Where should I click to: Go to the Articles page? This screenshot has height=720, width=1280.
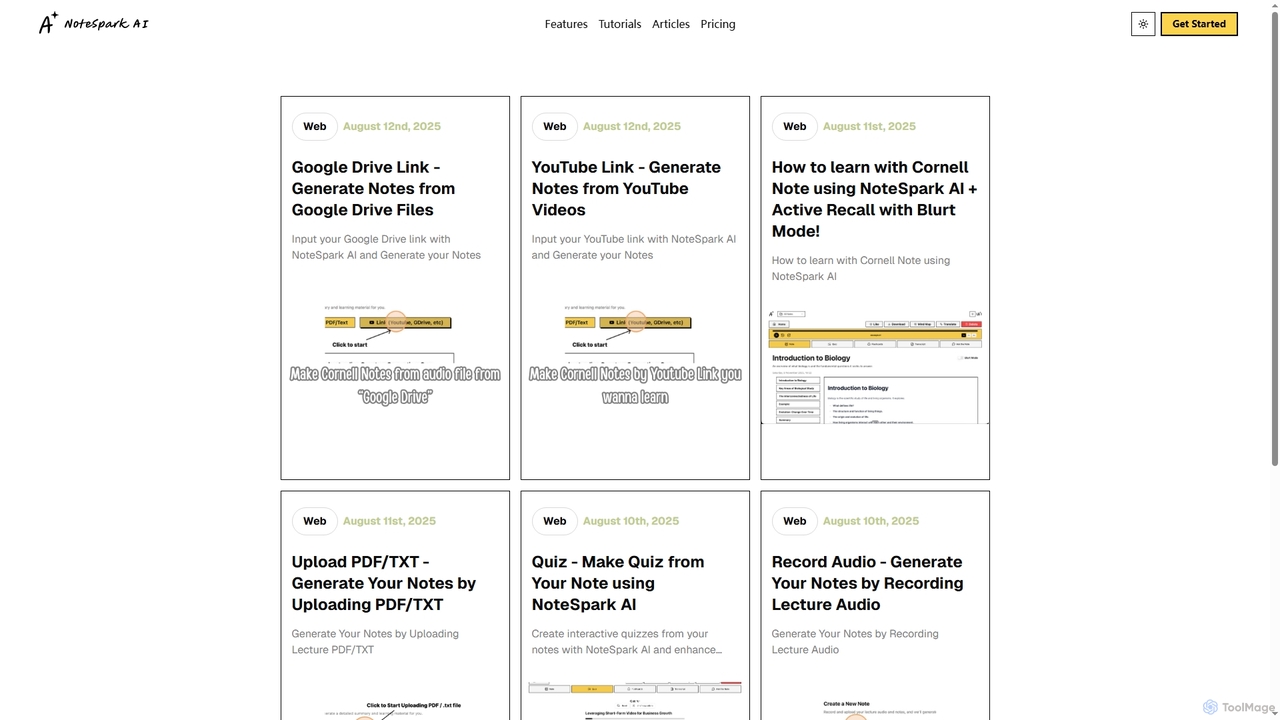pyautogui.click(x=671, y=24)
